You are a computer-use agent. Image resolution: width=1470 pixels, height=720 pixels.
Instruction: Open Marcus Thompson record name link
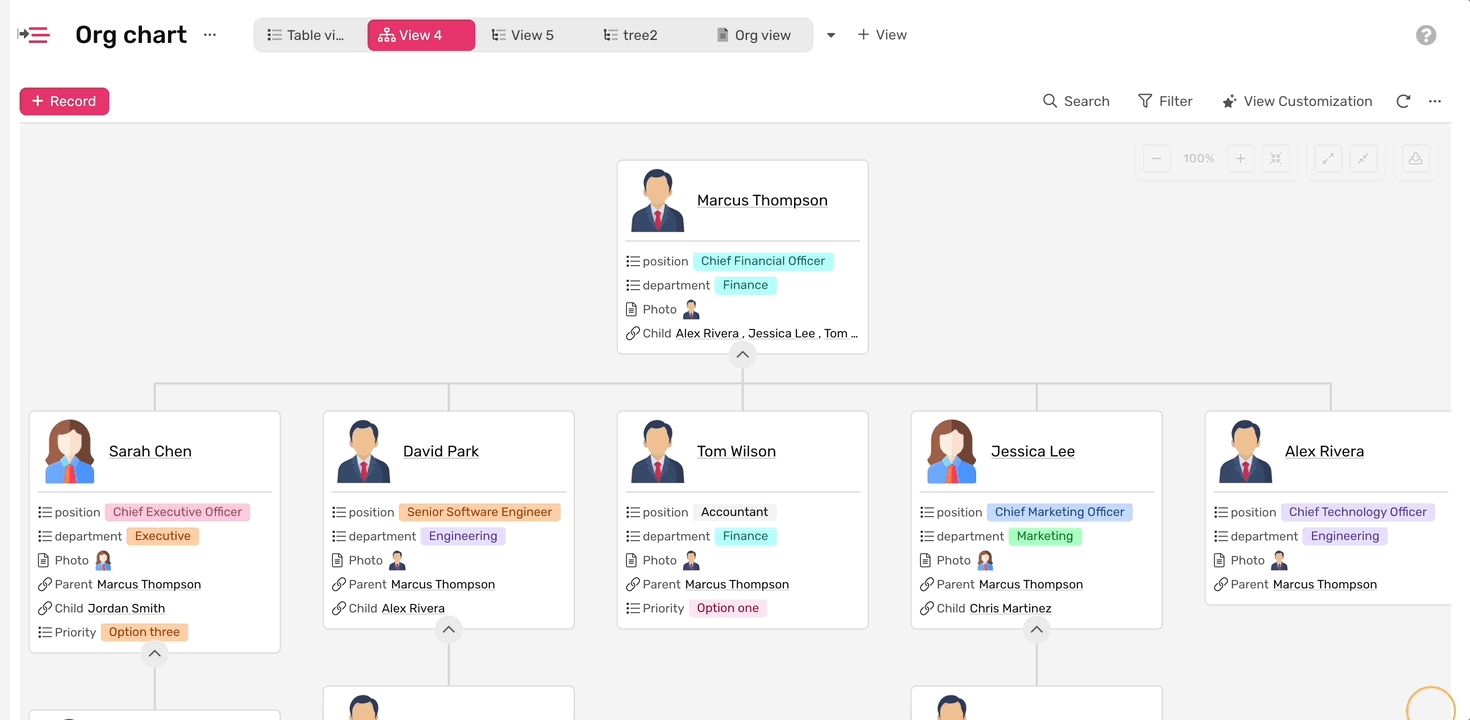(762, 200)
